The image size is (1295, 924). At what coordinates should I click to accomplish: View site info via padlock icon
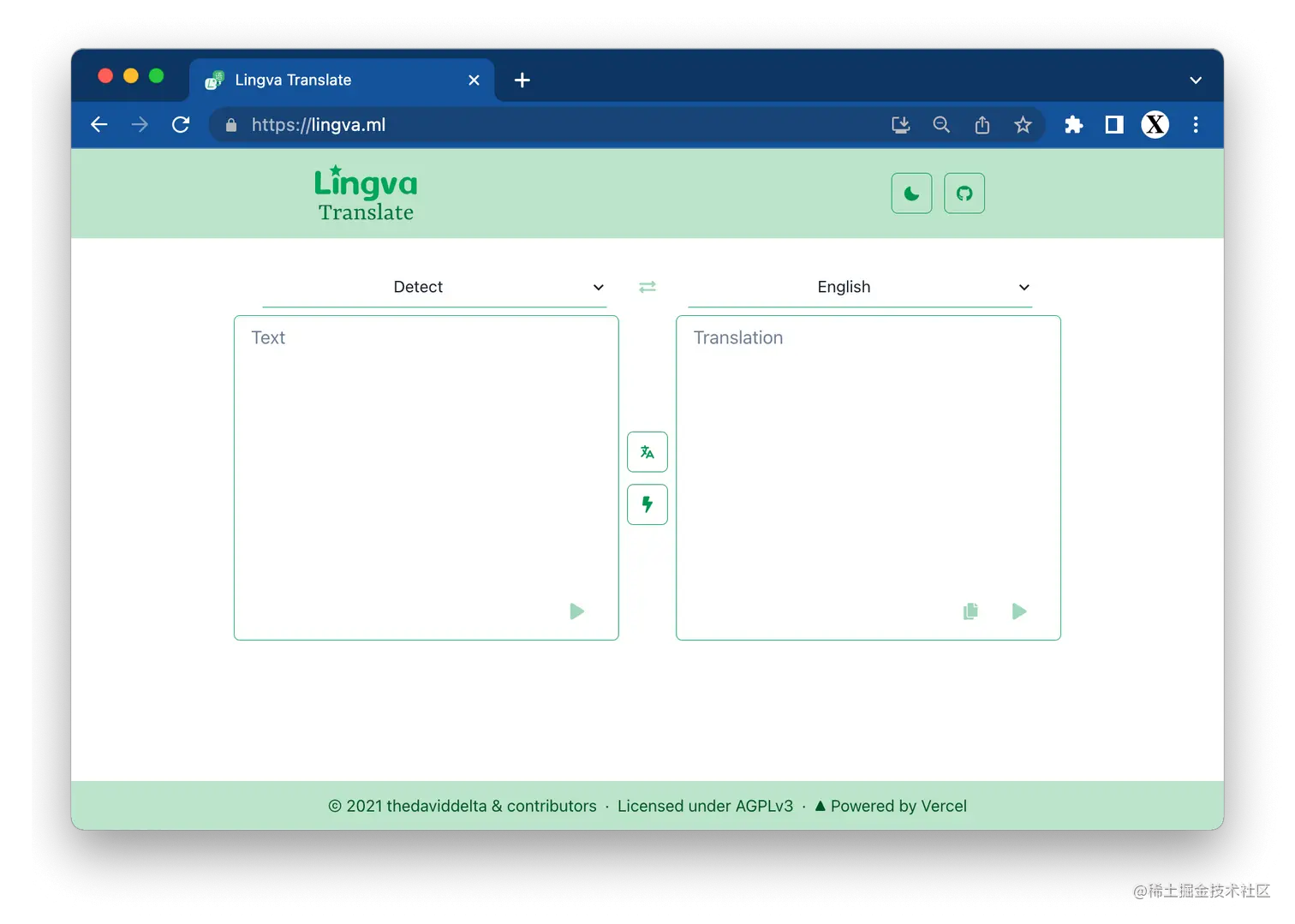coord(231,125)
